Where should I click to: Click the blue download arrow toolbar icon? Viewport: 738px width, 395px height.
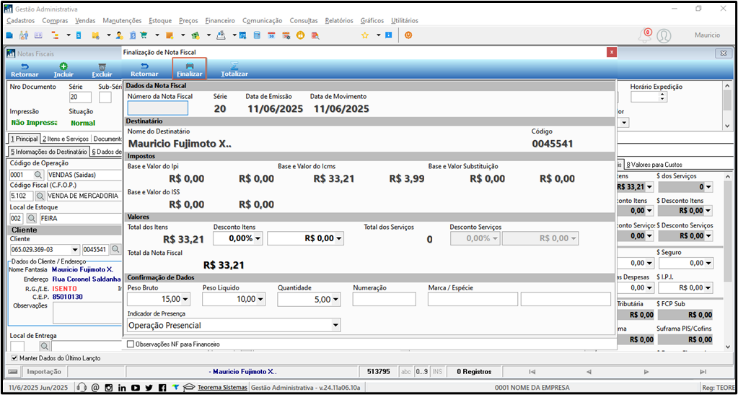388,35
